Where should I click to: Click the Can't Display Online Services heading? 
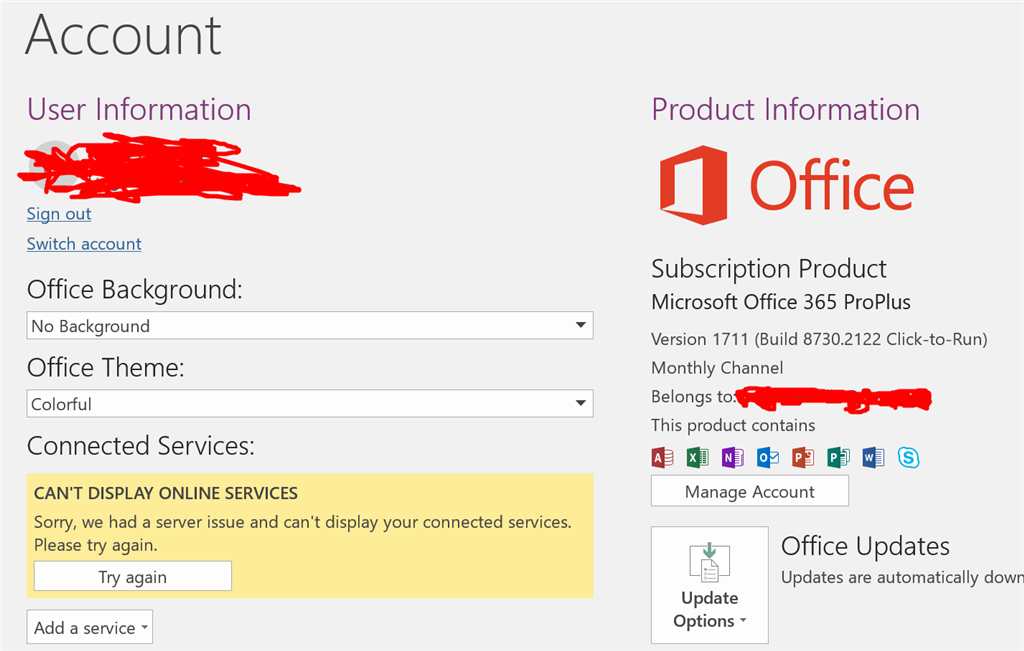coord(166,494)
